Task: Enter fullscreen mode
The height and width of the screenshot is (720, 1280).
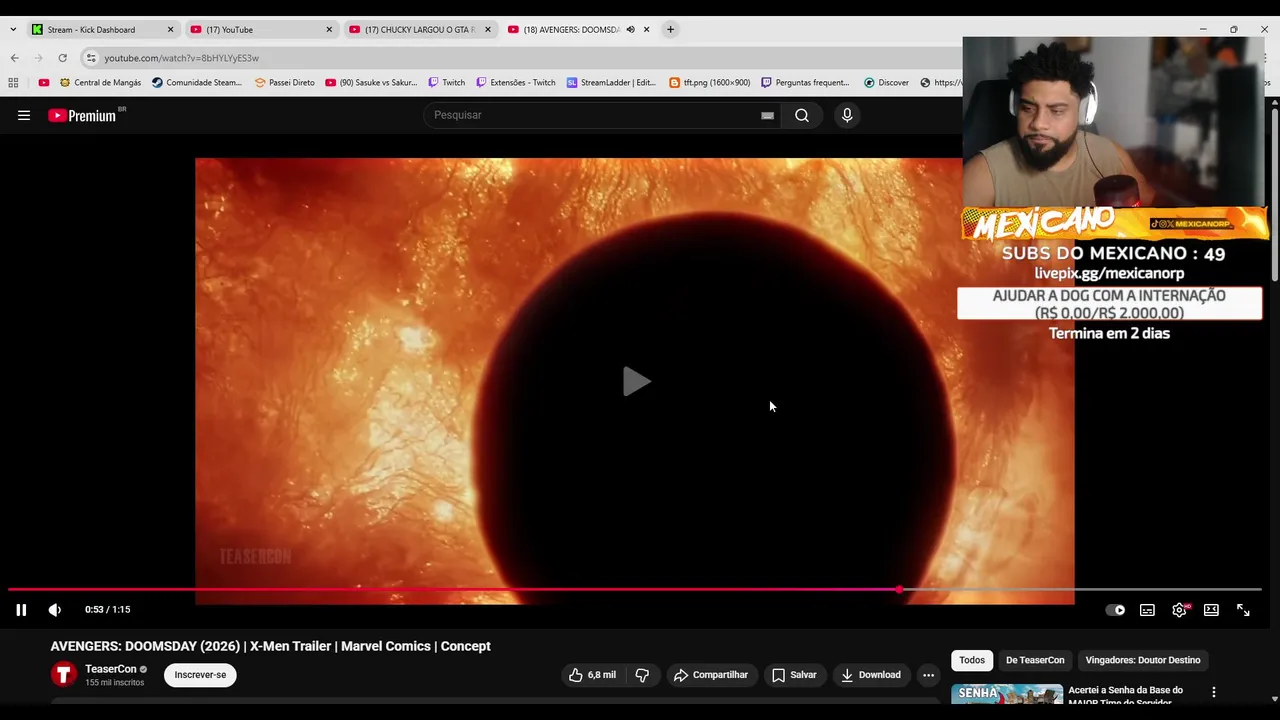Action: tap(1243, 610)
